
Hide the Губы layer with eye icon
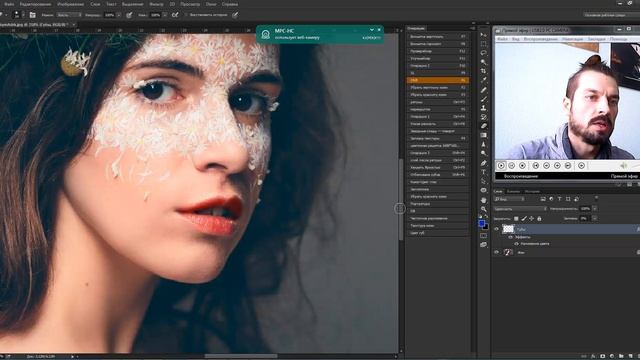pos(497,229)
